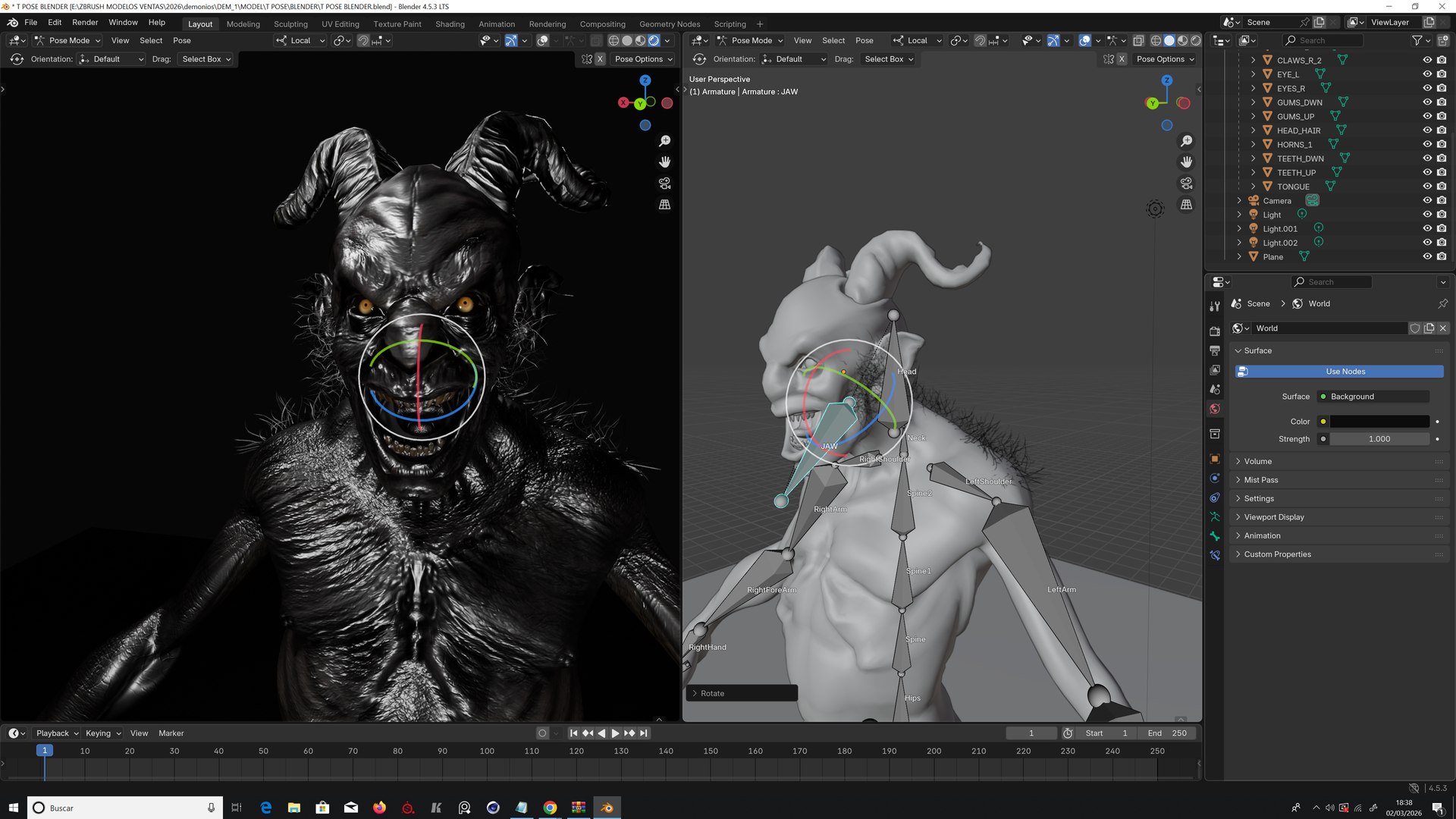Open Drag Select Box dropdown in right viewport
This screenshot has height=819, width=1456.
pos(889,59)
